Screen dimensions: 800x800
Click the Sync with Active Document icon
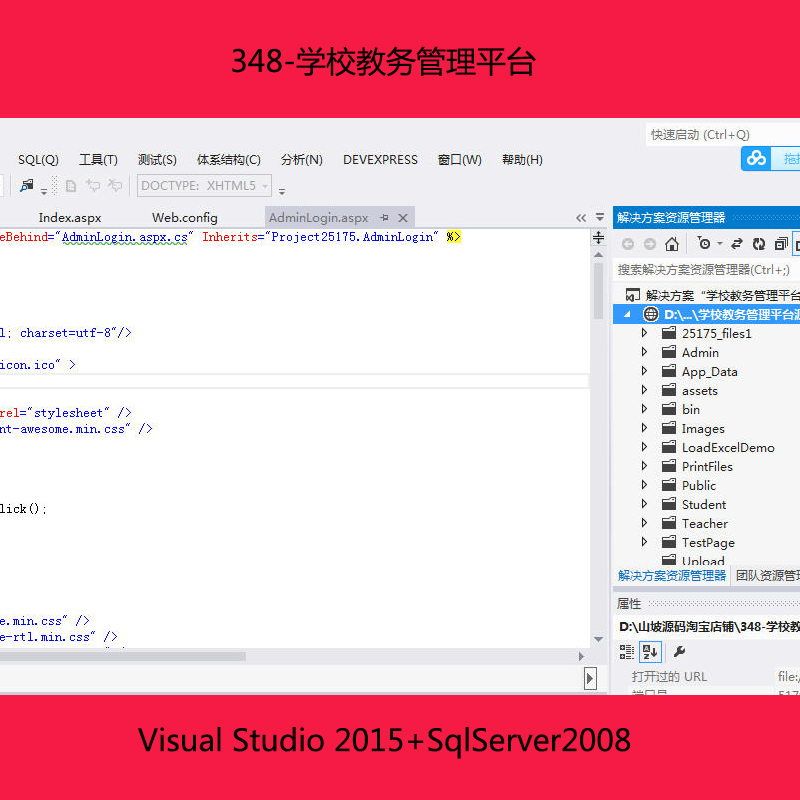[x=736, y=244]
